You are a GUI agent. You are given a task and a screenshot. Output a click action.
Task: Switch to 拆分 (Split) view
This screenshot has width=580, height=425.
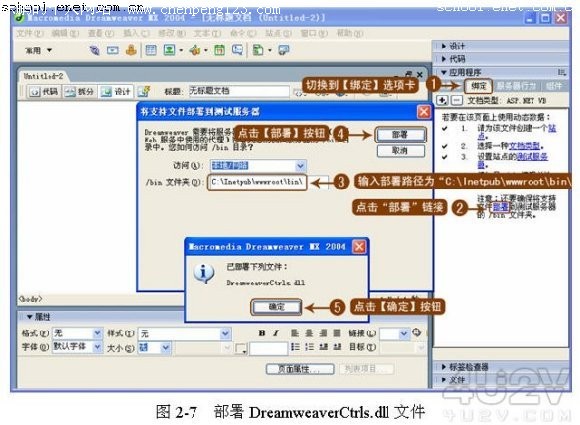pyautogui.click(x=79, y=91)
